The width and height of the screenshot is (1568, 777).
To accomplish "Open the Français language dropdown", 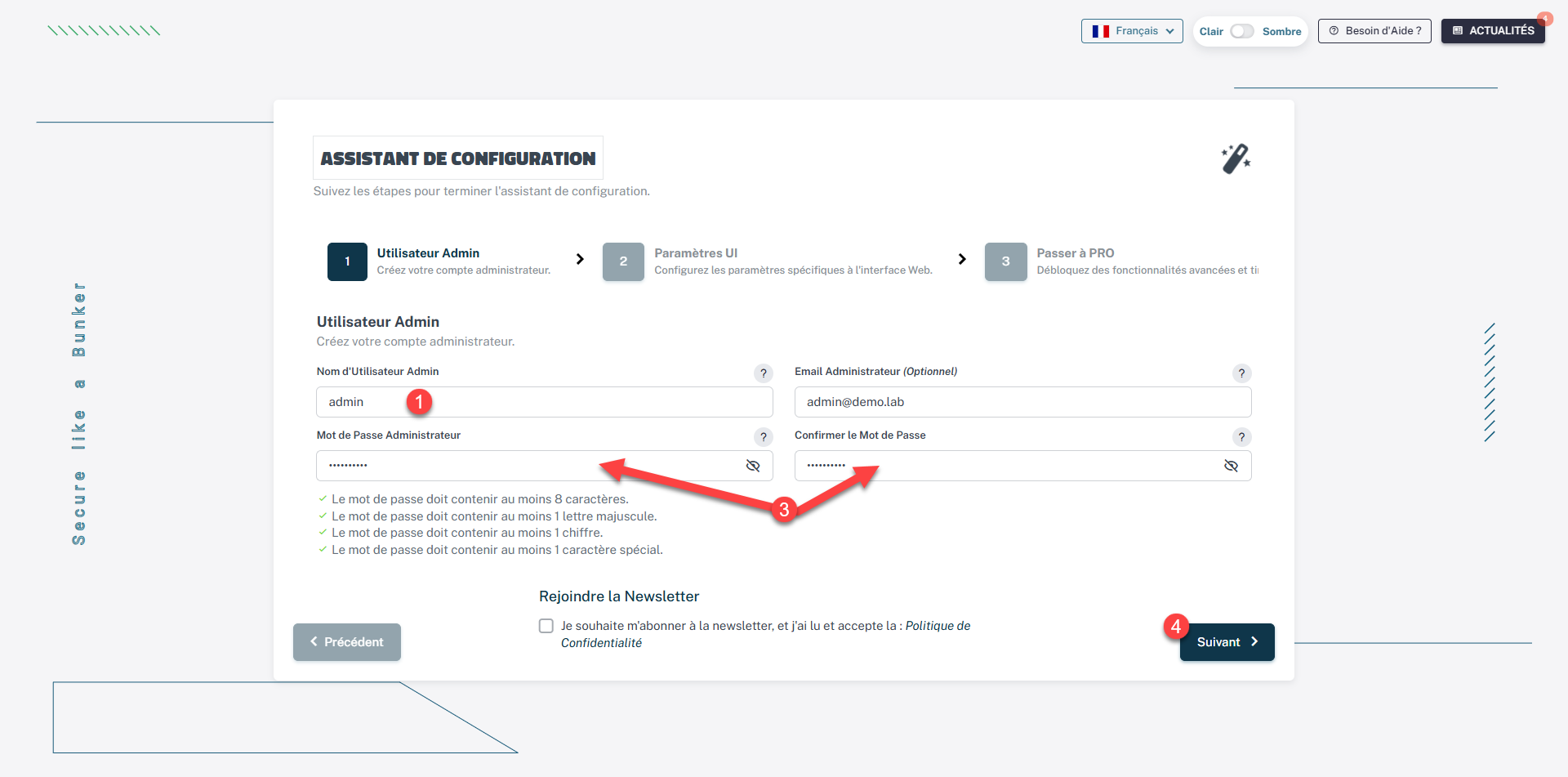I will click(1132, 31).
